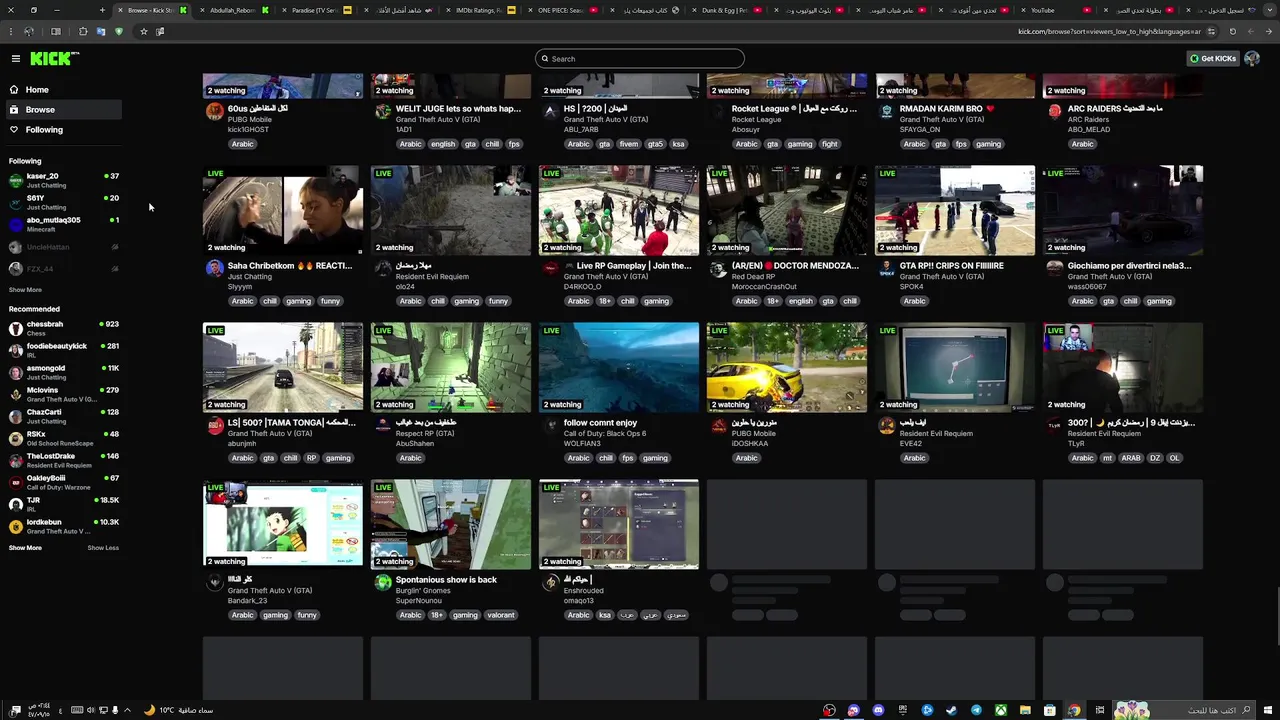The image size is (1280, 720).
Task: Open offline UncleHattan channel
Action: 64,247
